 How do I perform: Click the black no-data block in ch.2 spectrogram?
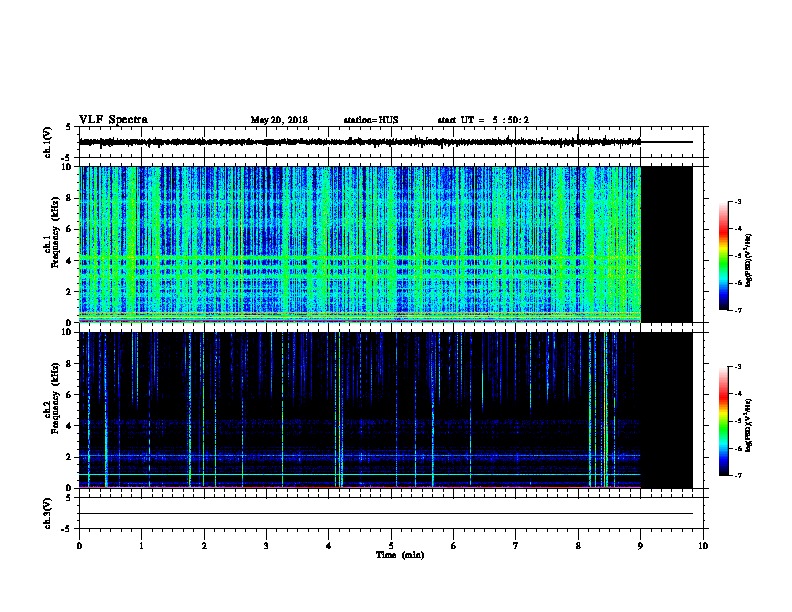(x=667, y=410)
